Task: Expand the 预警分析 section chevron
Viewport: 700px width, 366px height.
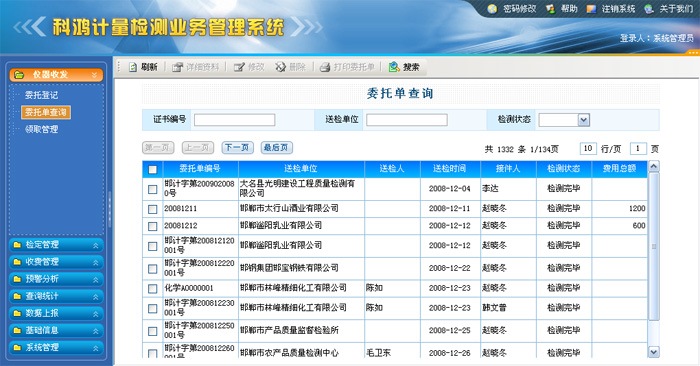Action: coord(96,279)
